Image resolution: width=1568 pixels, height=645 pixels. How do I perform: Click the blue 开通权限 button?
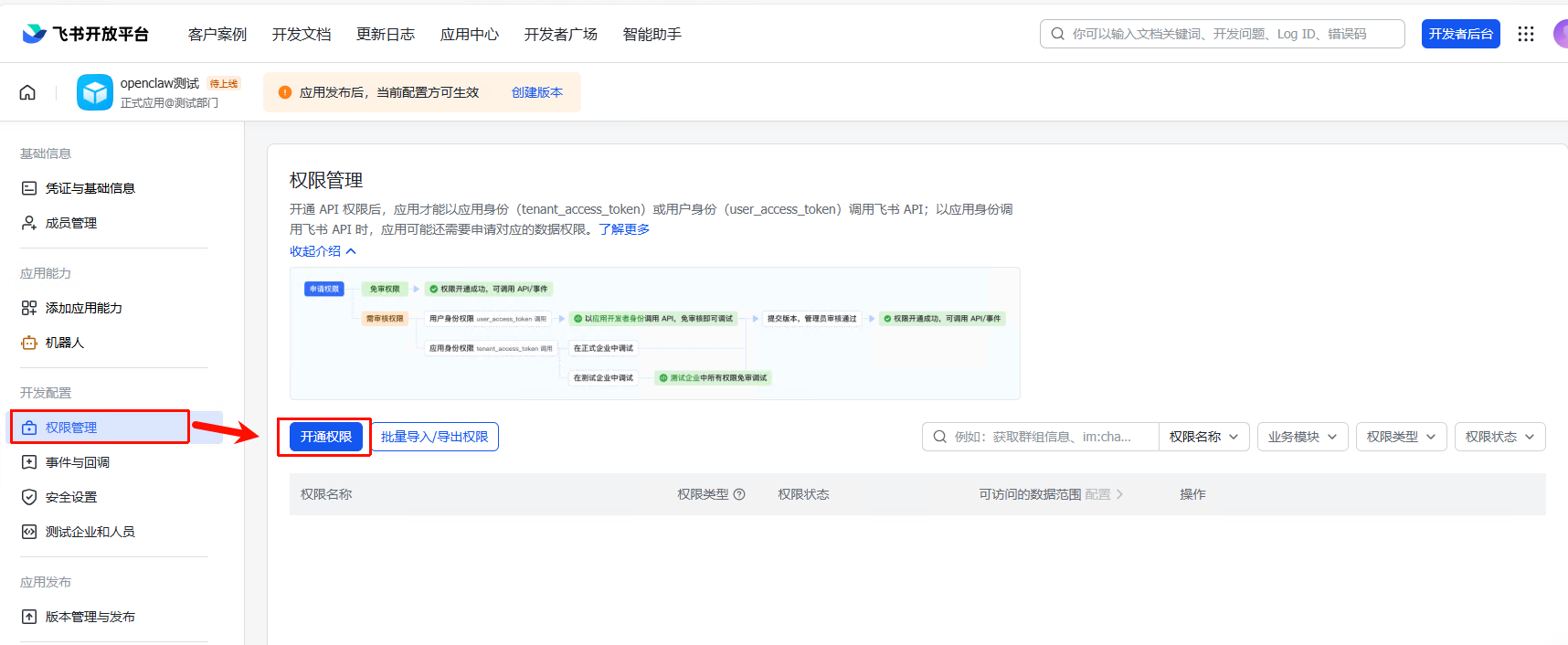click(326, 437)
